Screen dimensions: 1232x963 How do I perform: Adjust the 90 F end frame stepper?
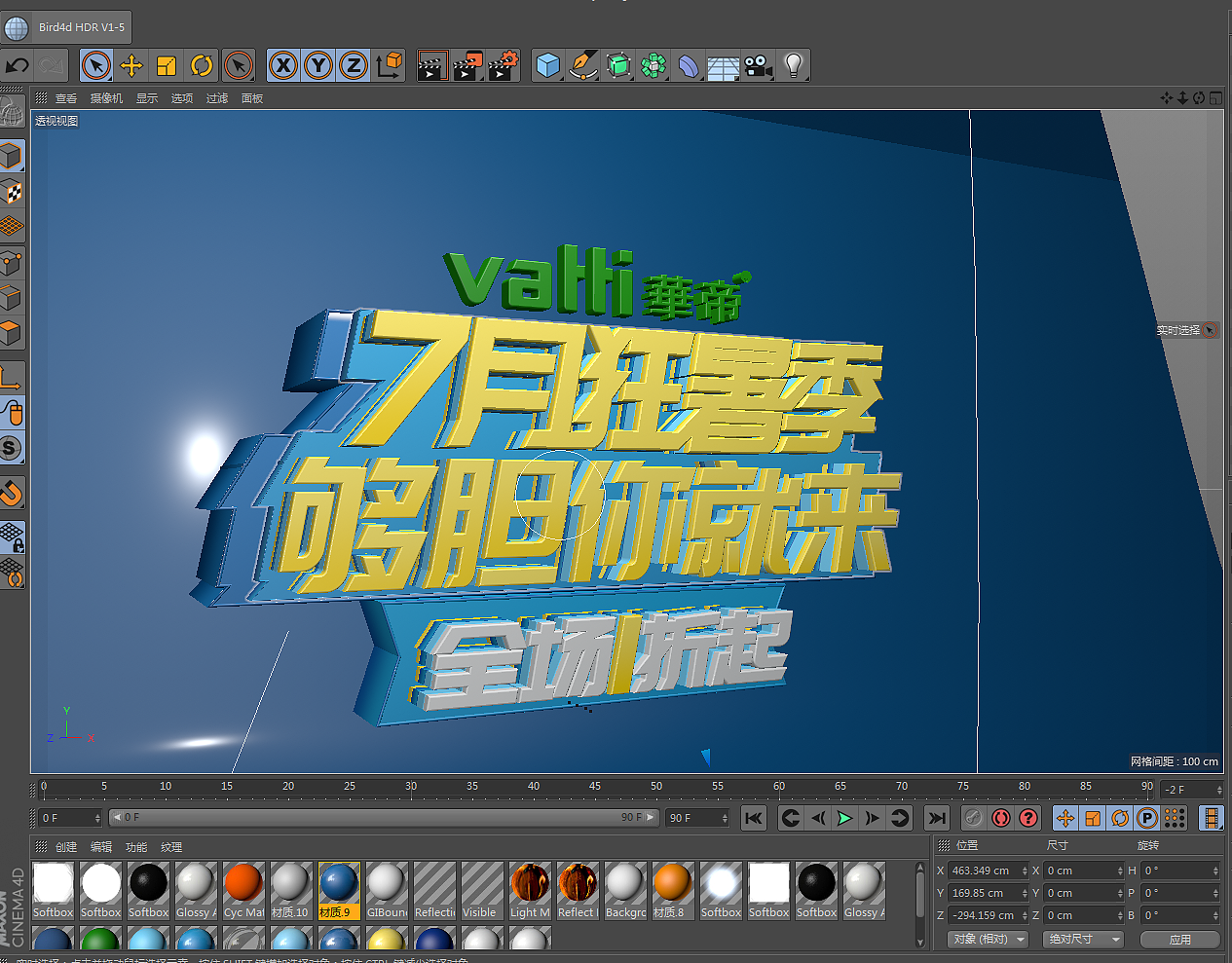pyautogui.click(x=725, y=818)
